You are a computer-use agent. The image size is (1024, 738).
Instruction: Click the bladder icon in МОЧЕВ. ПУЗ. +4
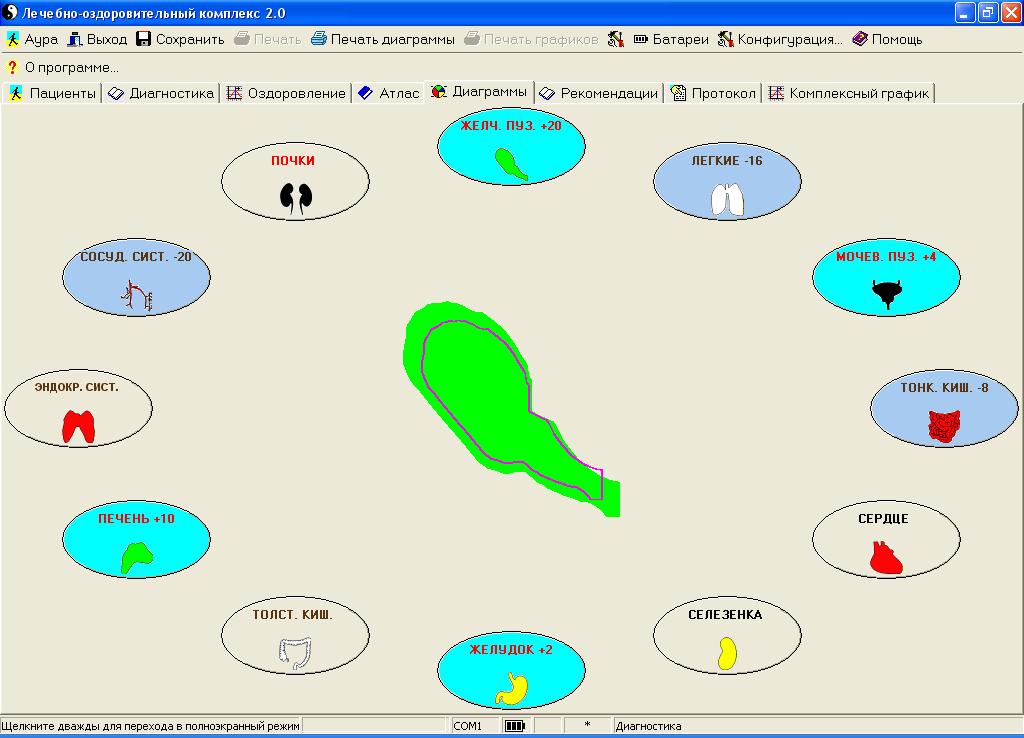point(886,294)
